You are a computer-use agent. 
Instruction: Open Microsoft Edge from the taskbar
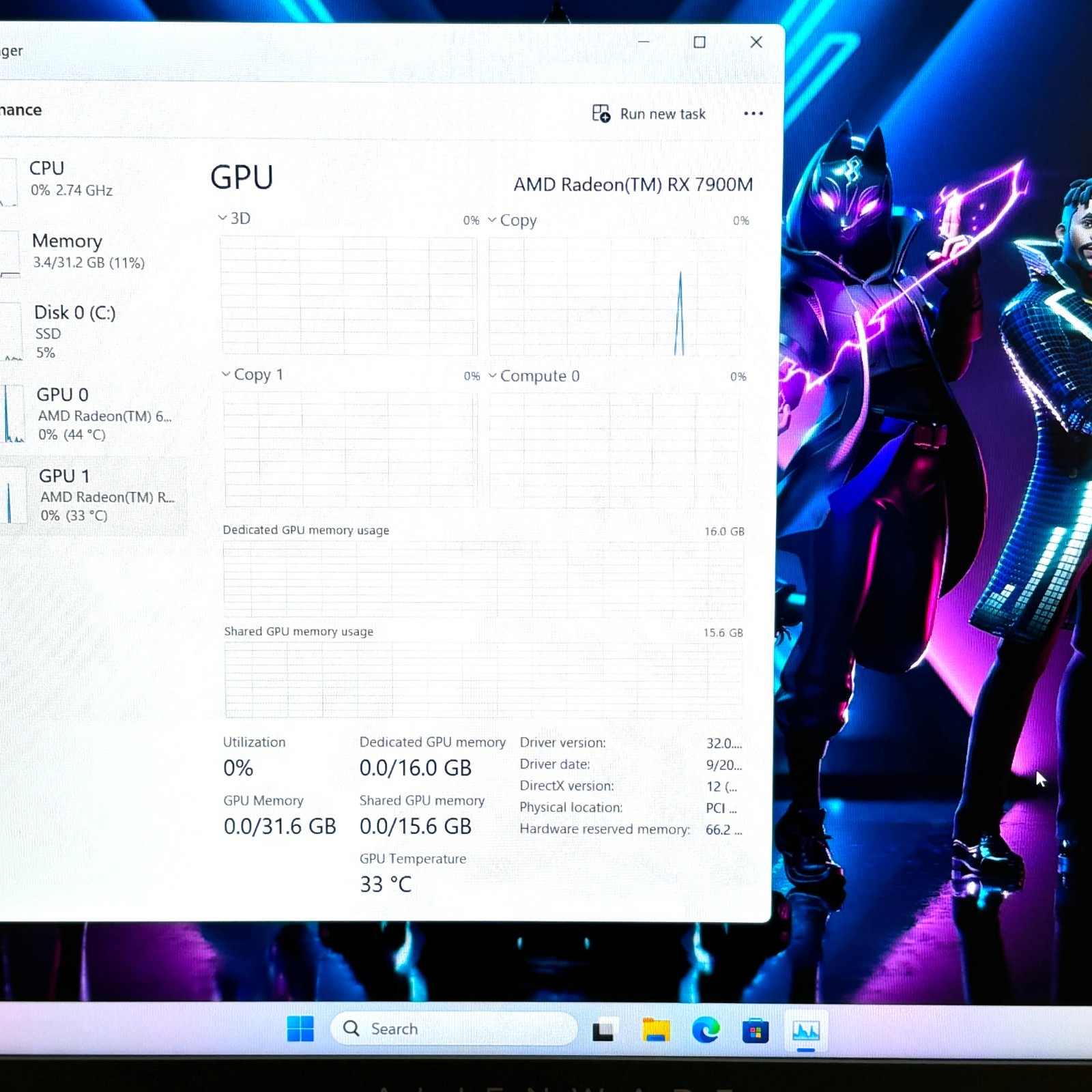point(706,1030)
